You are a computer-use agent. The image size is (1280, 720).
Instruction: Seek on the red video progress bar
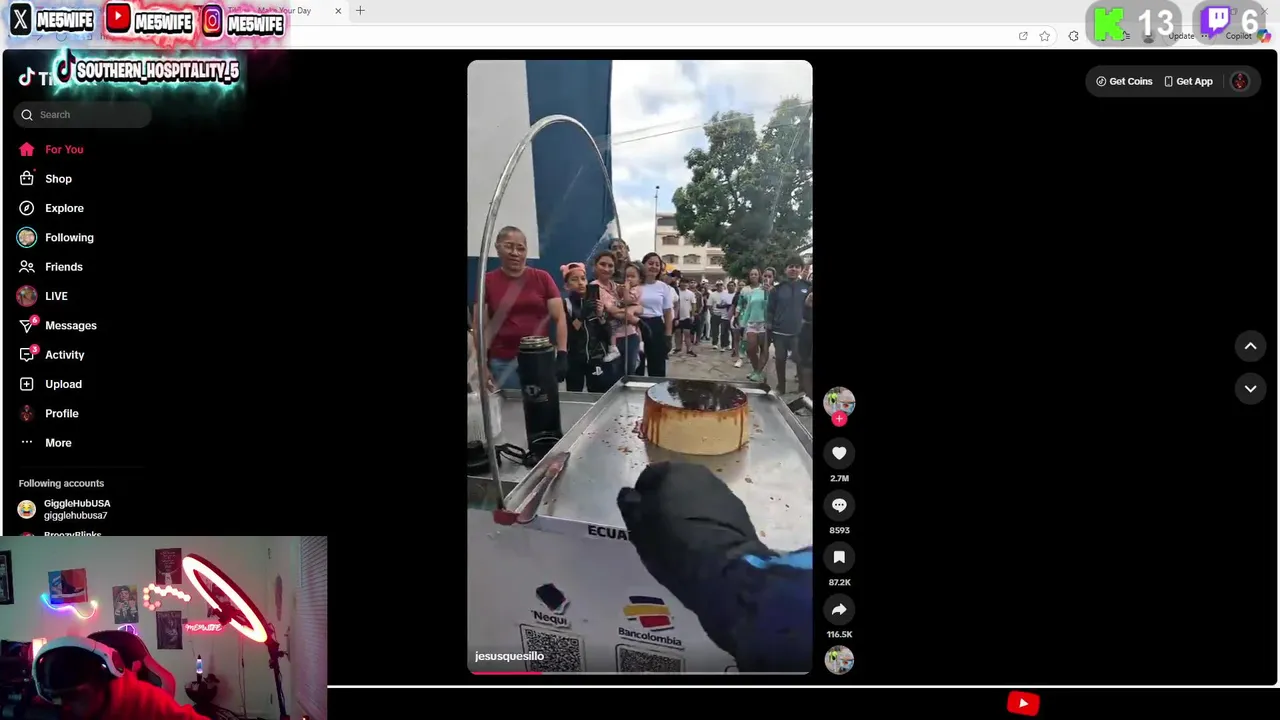[x=640, y=673]
